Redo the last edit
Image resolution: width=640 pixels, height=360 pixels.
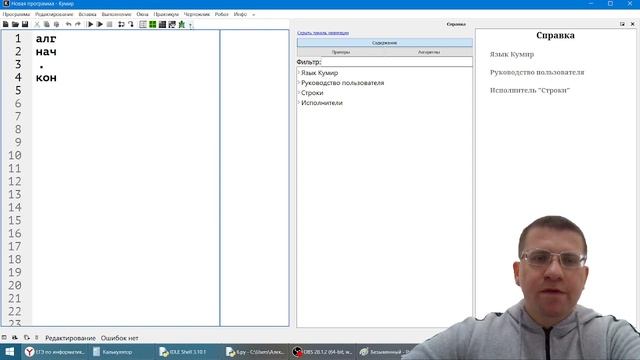78,24
